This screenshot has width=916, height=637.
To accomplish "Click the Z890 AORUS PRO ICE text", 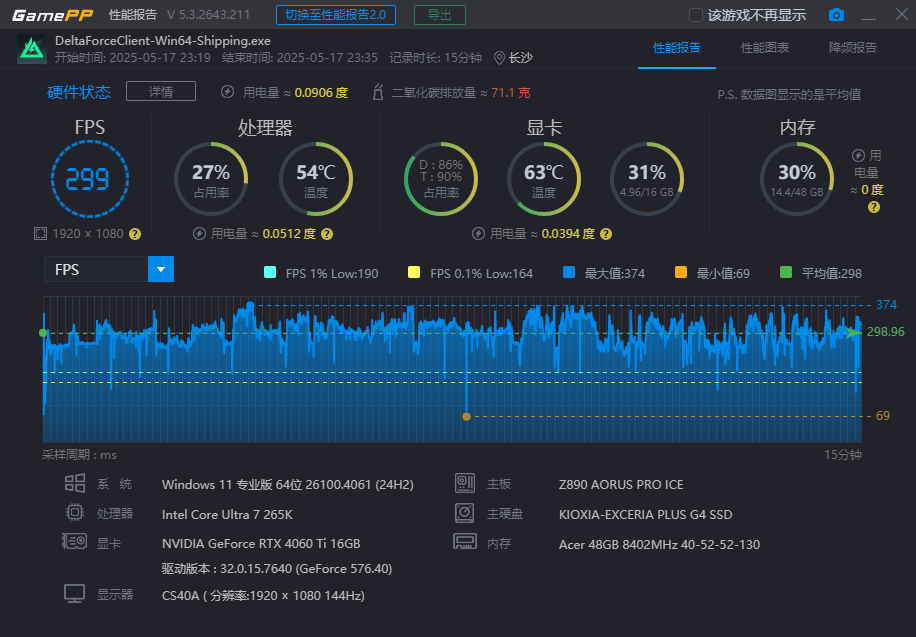I will pyautogui.click(x=621, y=485).
